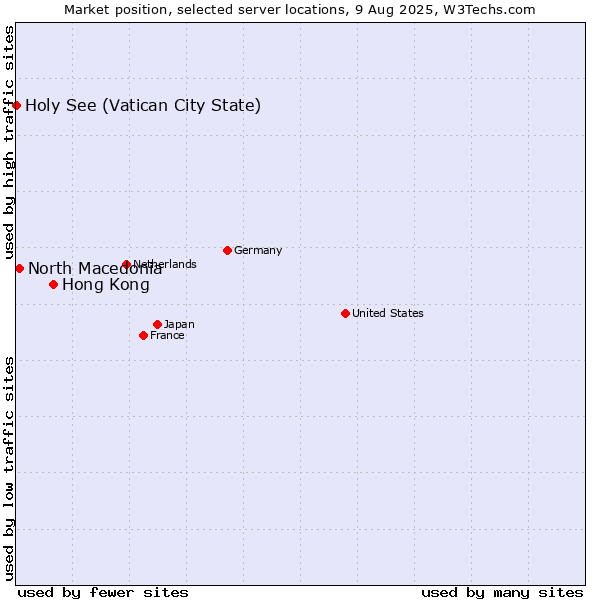Click the 'used by fewer sites' axis label
The width and height of the screenshot is (600, 600).
[103, 593]
